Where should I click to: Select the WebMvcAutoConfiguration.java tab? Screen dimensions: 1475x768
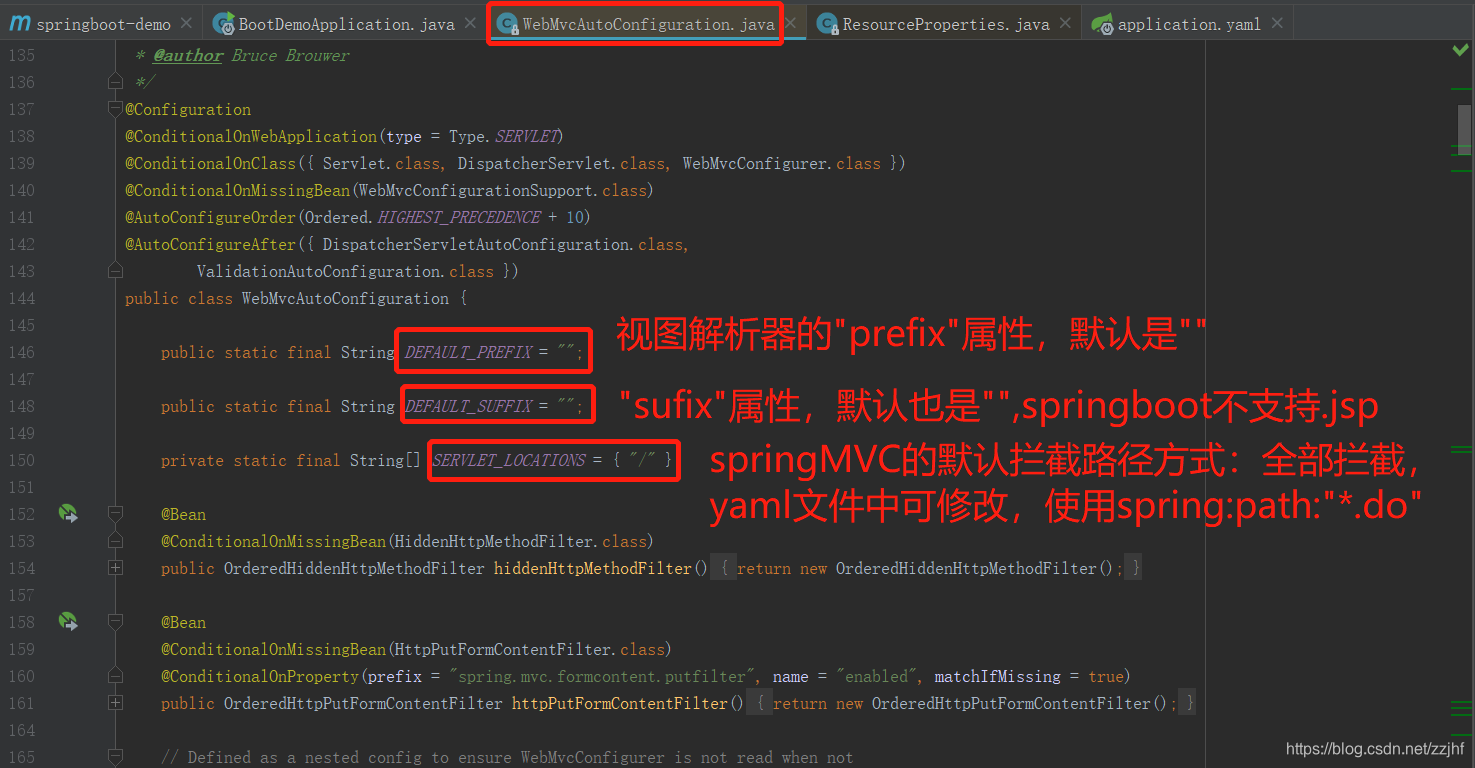[x=648, y=24]
